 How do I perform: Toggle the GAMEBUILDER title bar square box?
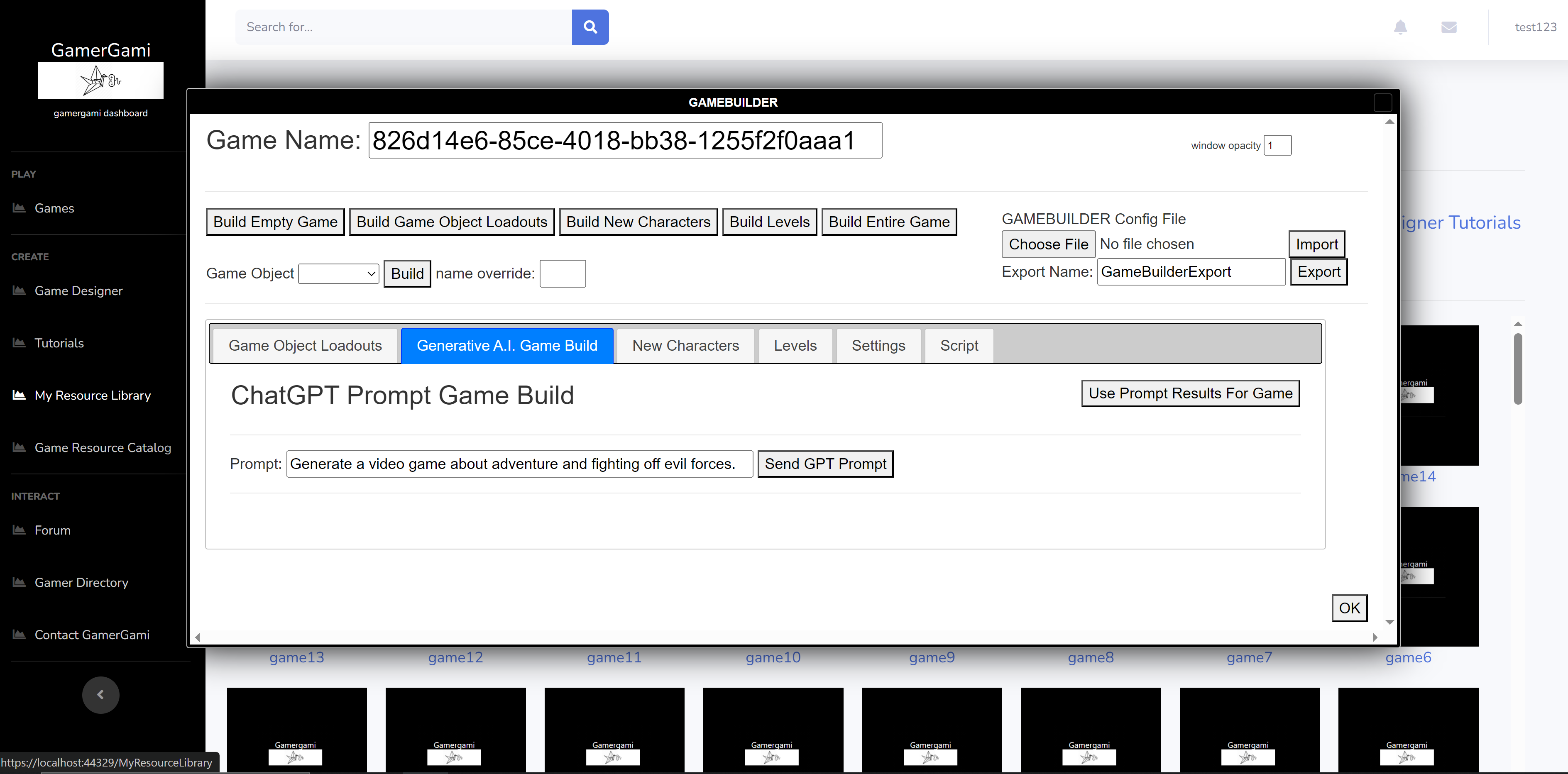click(1382, 102)
